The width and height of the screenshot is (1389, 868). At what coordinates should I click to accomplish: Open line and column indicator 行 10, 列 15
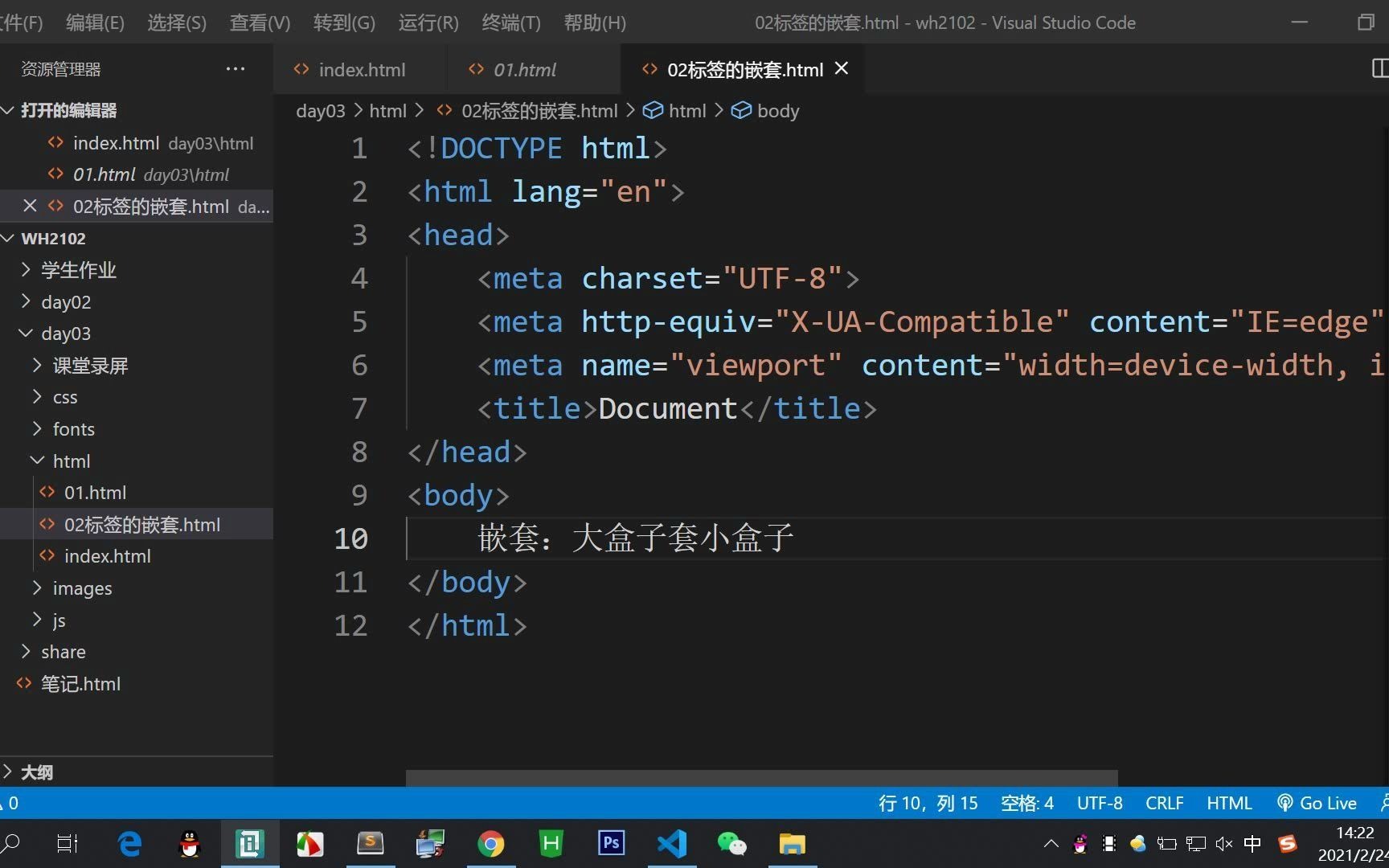tap(928, 803)
